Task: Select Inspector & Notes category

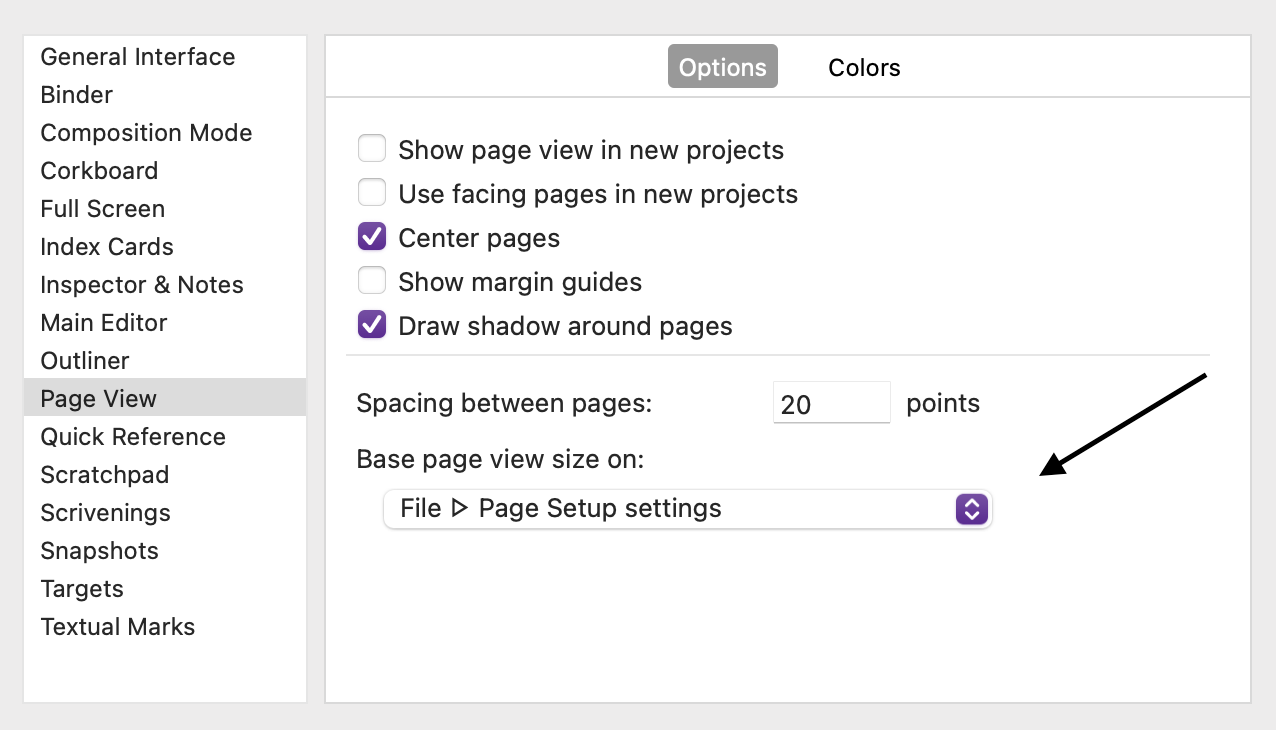Action: click(165, 285)
